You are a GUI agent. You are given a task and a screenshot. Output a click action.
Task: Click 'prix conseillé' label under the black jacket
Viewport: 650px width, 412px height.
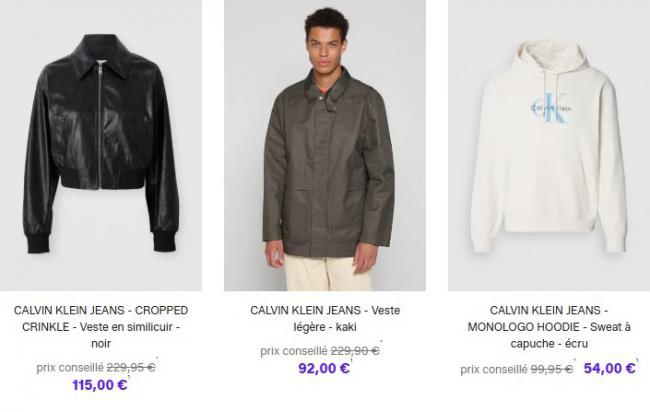tap(70, 368)
